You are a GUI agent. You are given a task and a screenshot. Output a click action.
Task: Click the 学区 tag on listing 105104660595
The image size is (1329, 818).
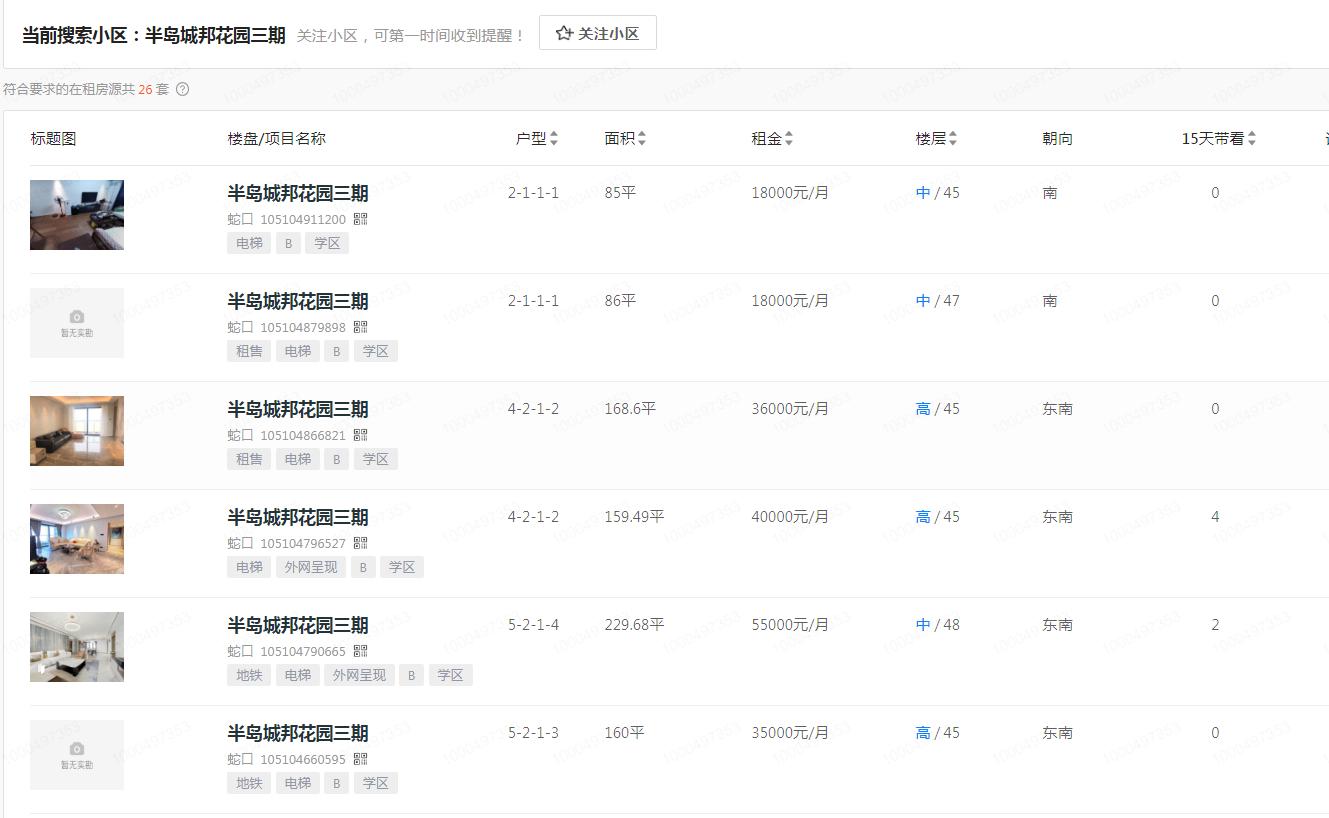point(376,783)
